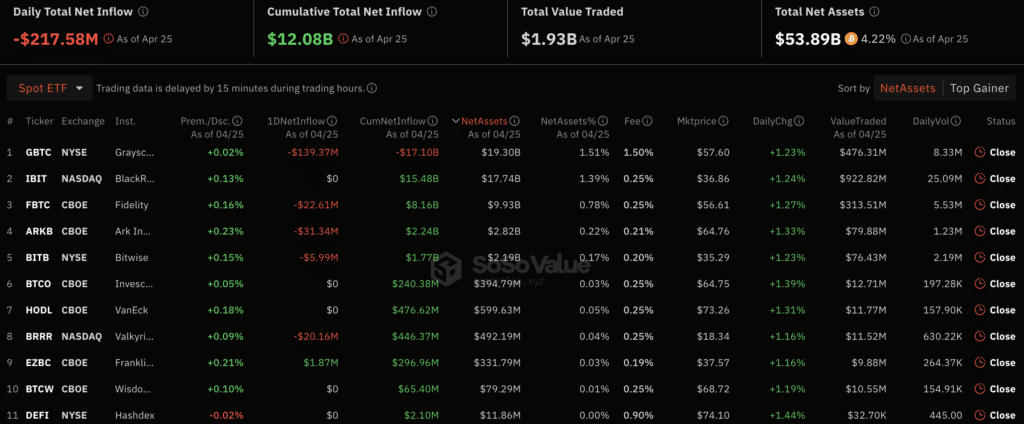Screen dimensions: 1024x424
Task: Click CumNetInflow column info icon
Action: pyautogui.click(x=433, y=121)
